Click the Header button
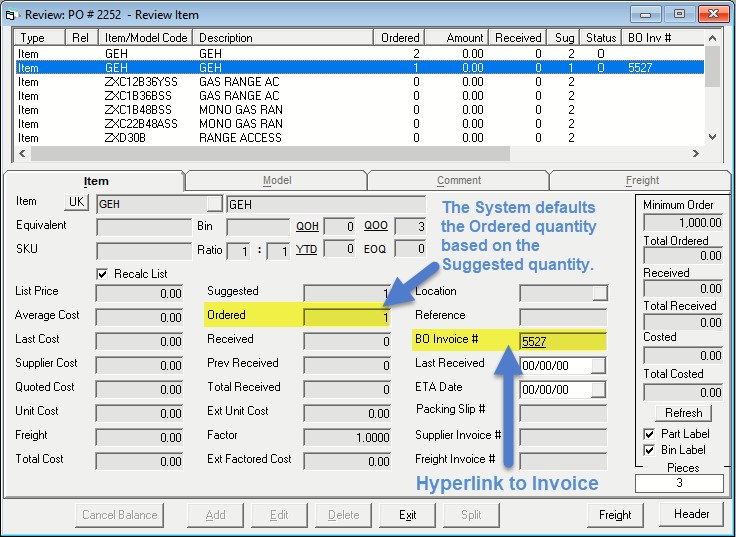 pyautogui.click(x=691, y=514)
